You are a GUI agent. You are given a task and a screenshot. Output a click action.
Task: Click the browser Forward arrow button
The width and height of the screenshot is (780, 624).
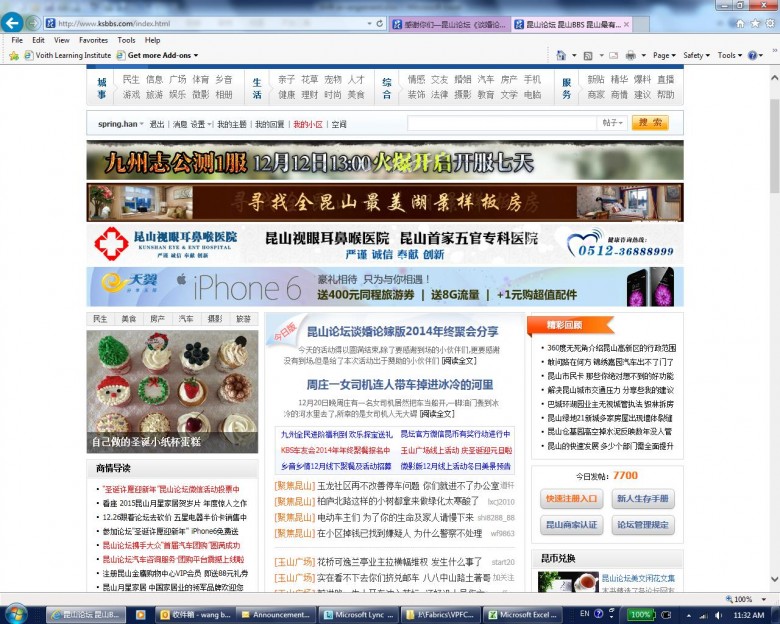[33, 23]
